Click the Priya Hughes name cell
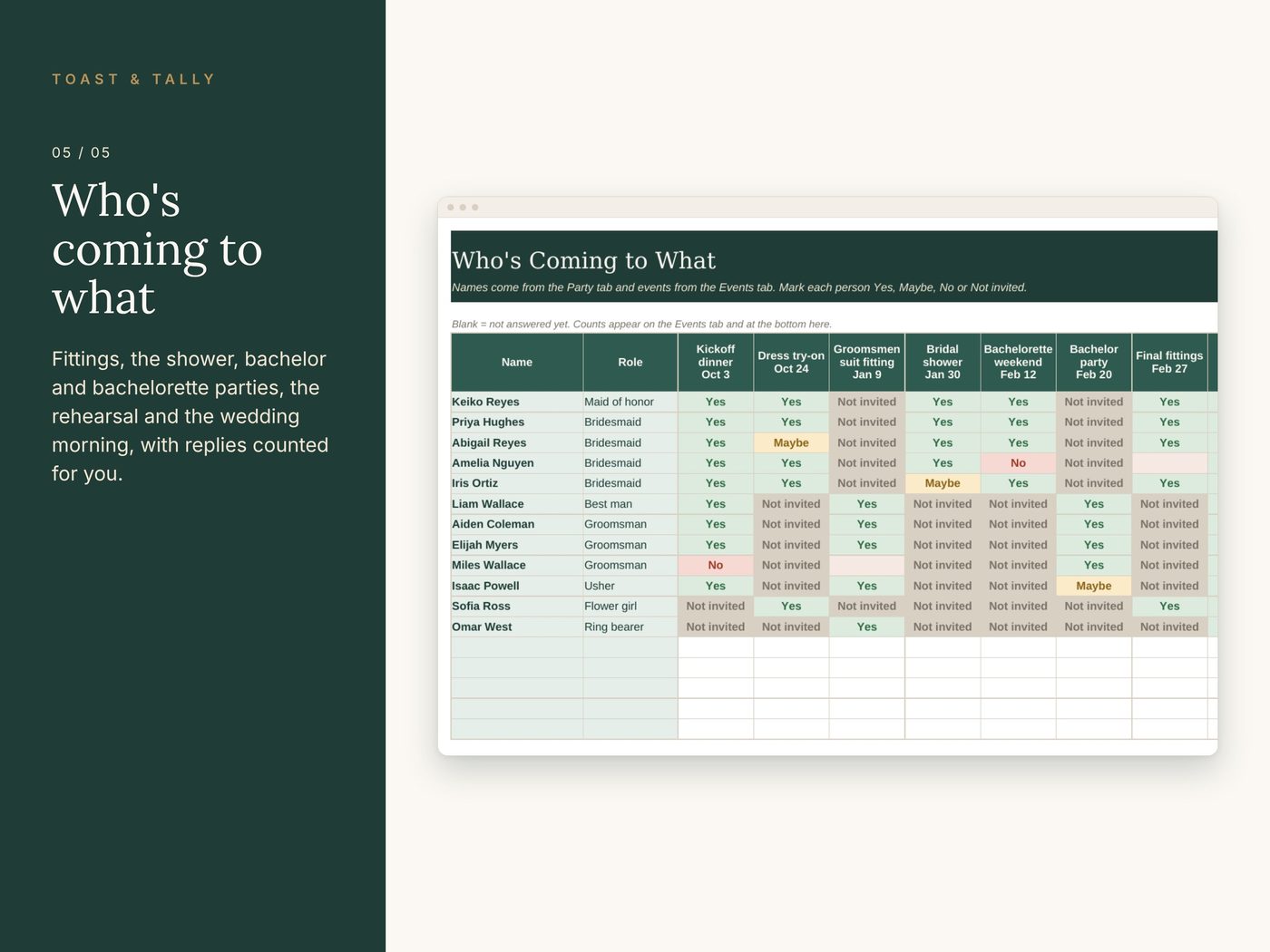1270x952 pixels. 517,423
